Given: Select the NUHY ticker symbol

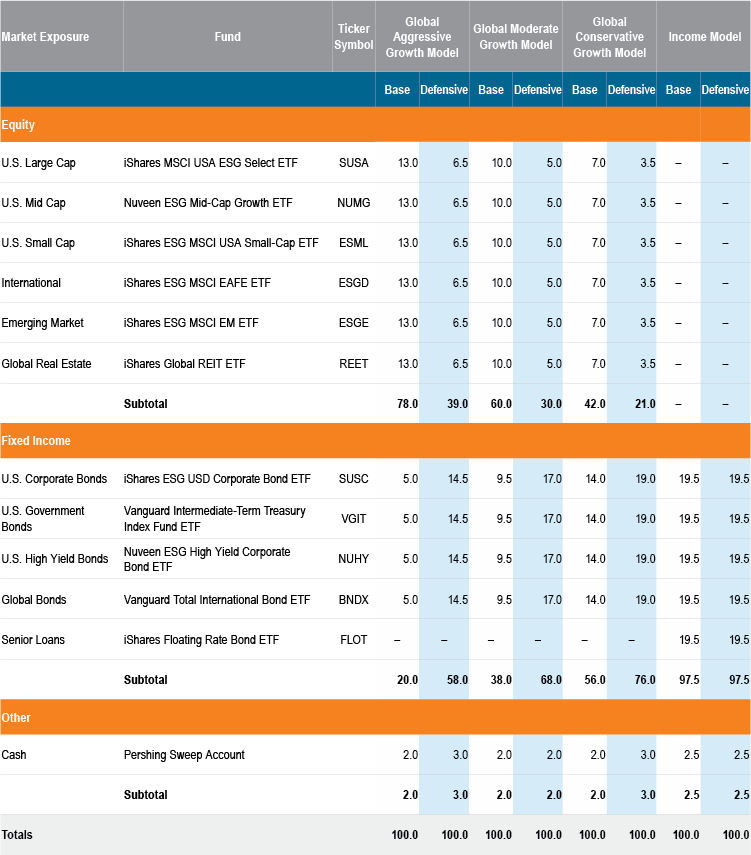Looking at the screenshot, I should click(x=353, y=559).
